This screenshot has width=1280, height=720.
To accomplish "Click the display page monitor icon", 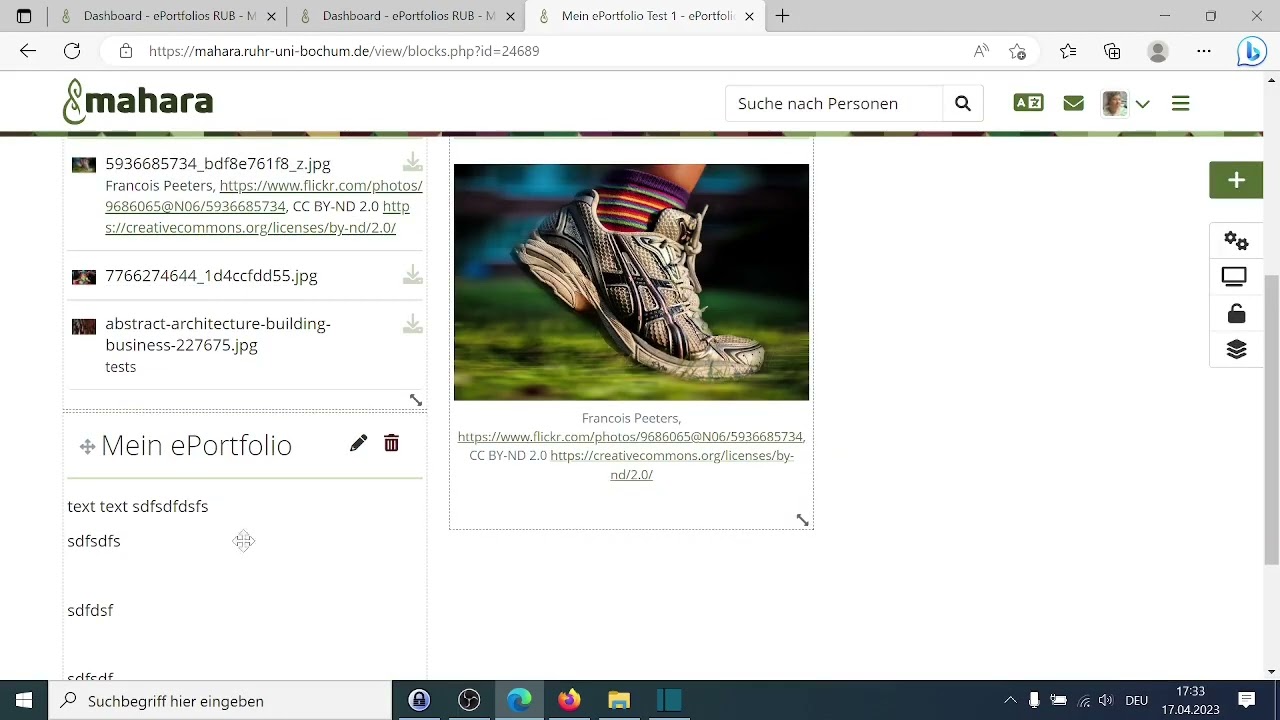I will [x=1234, y=277].
